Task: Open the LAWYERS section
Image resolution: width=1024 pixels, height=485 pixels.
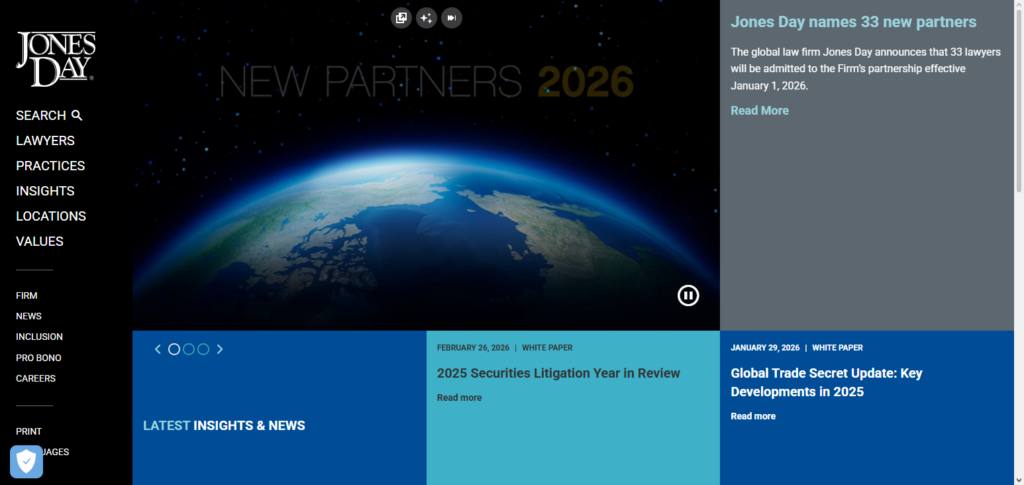Action: [x=45, y=141]
